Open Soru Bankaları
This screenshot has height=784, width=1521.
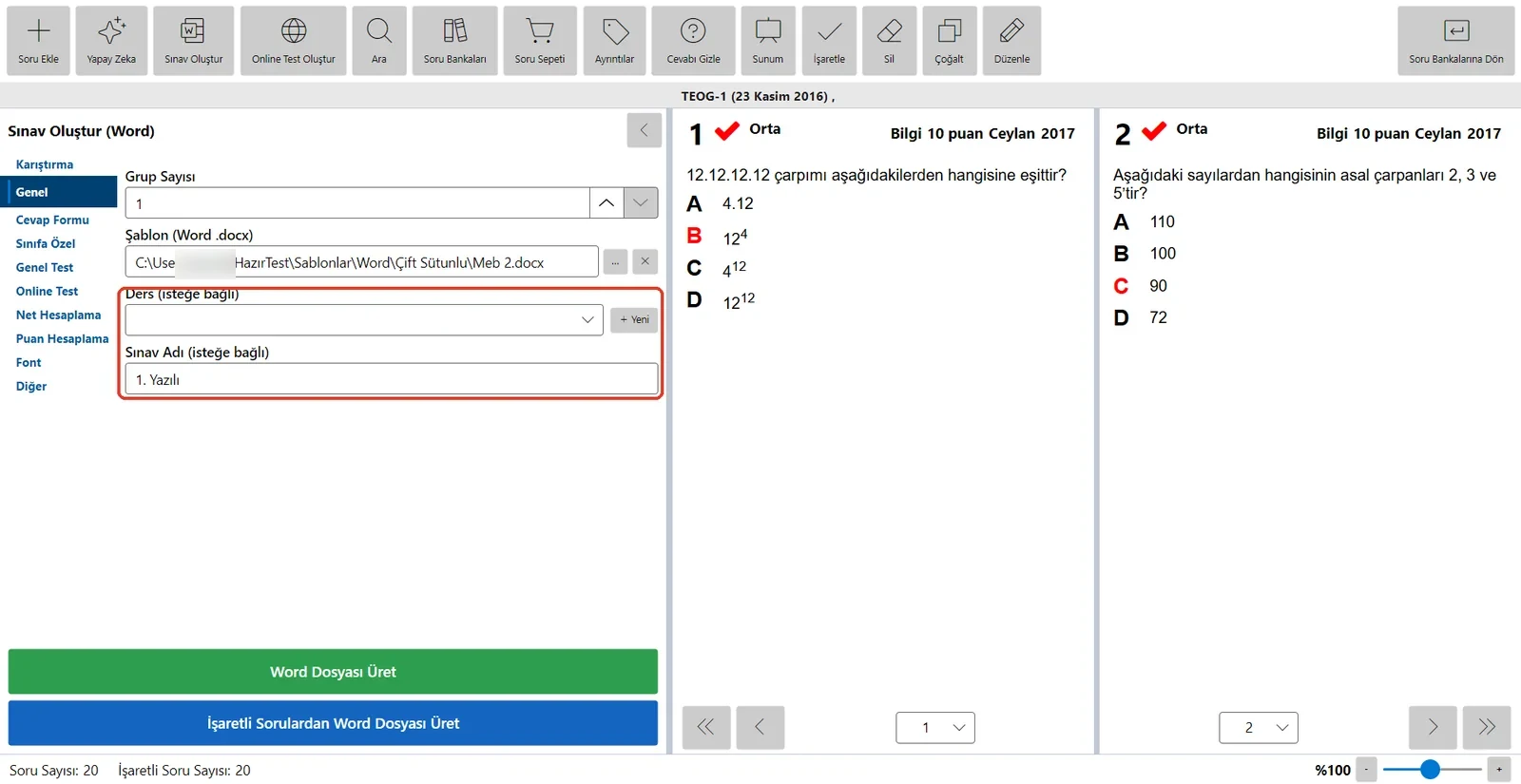454,41
